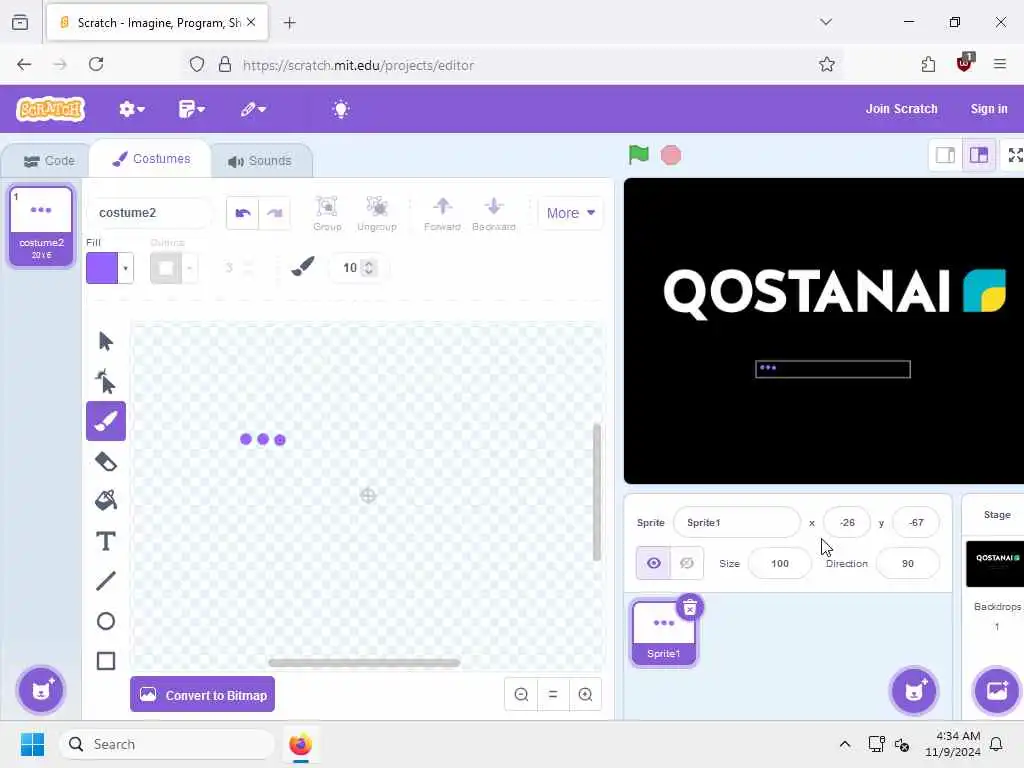Image resolution: width=1024 pixels, height=768 pixels.
Task: Click the Scratch logo
Action: click(x=51, y=109)
